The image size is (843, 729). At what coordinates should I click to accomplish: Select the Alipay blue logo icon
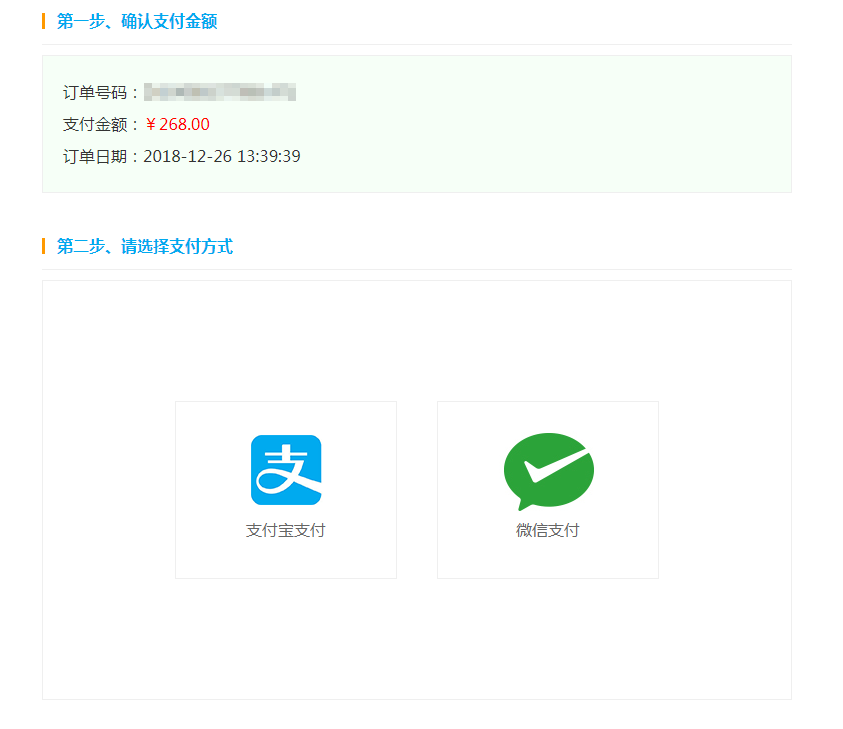point(286,470)
